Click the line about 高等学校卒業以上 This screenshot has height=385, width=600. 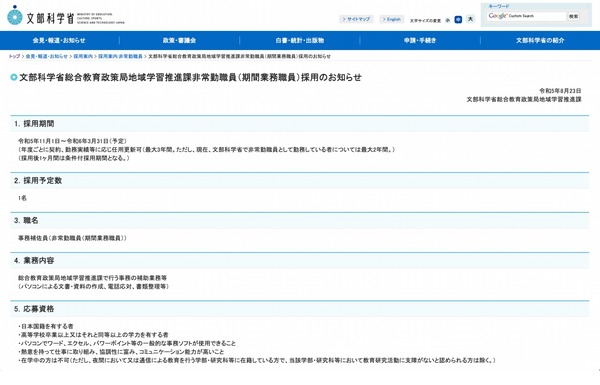[x=93, y=335]
